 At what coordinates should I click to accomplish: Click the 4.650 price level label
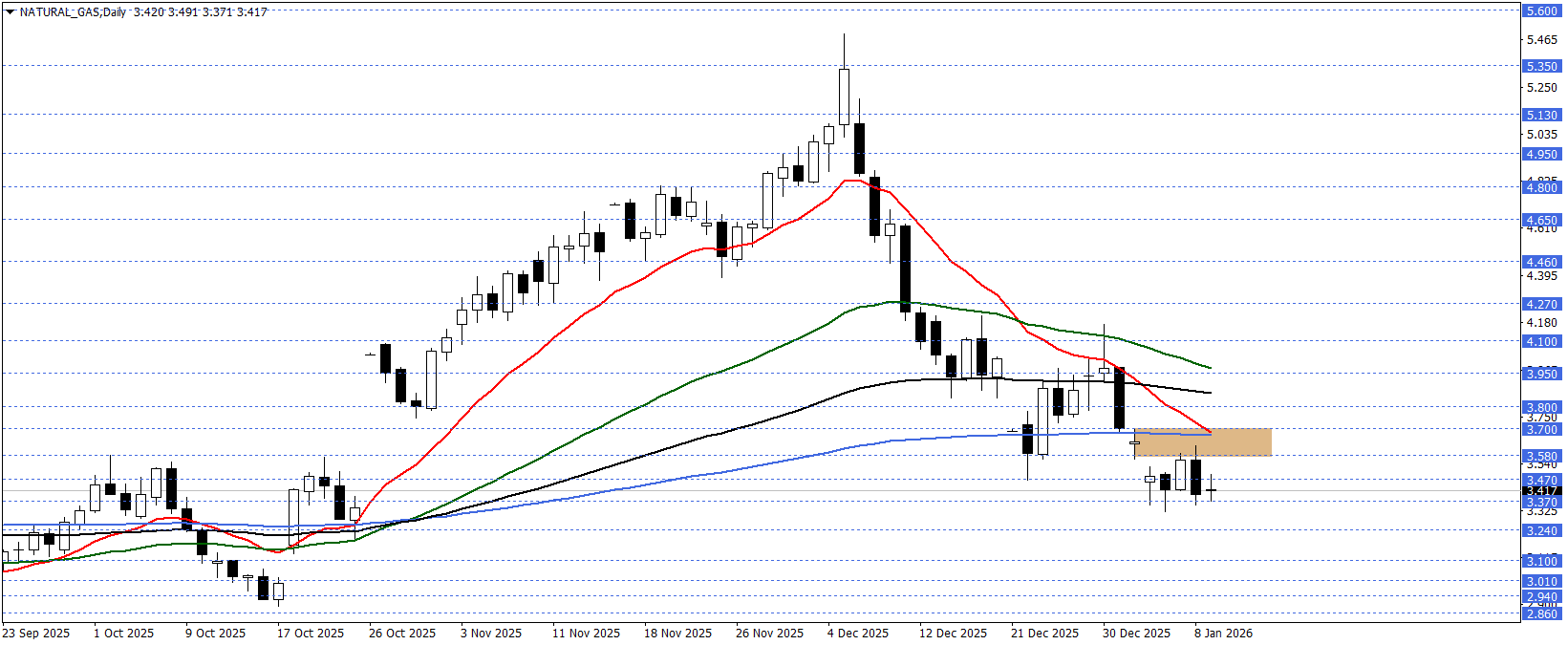point(1541,220)
